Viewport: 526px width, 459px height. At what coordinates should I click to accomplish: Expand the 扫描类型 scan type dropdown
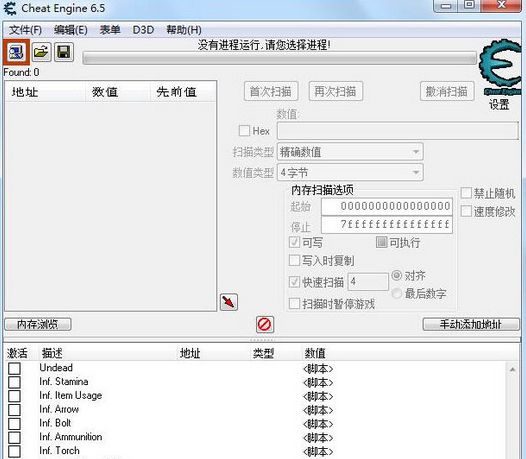coord(350,152)
